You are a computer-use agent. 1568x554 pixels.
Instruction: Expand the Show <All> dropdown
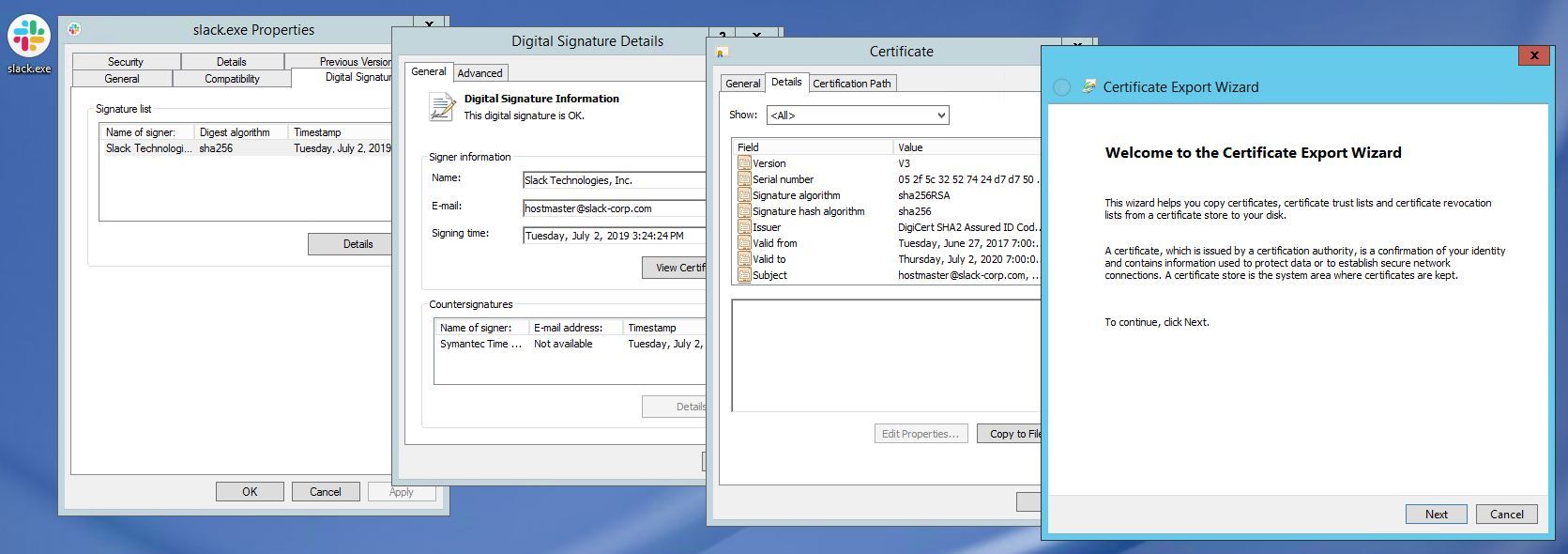point(858,115)
